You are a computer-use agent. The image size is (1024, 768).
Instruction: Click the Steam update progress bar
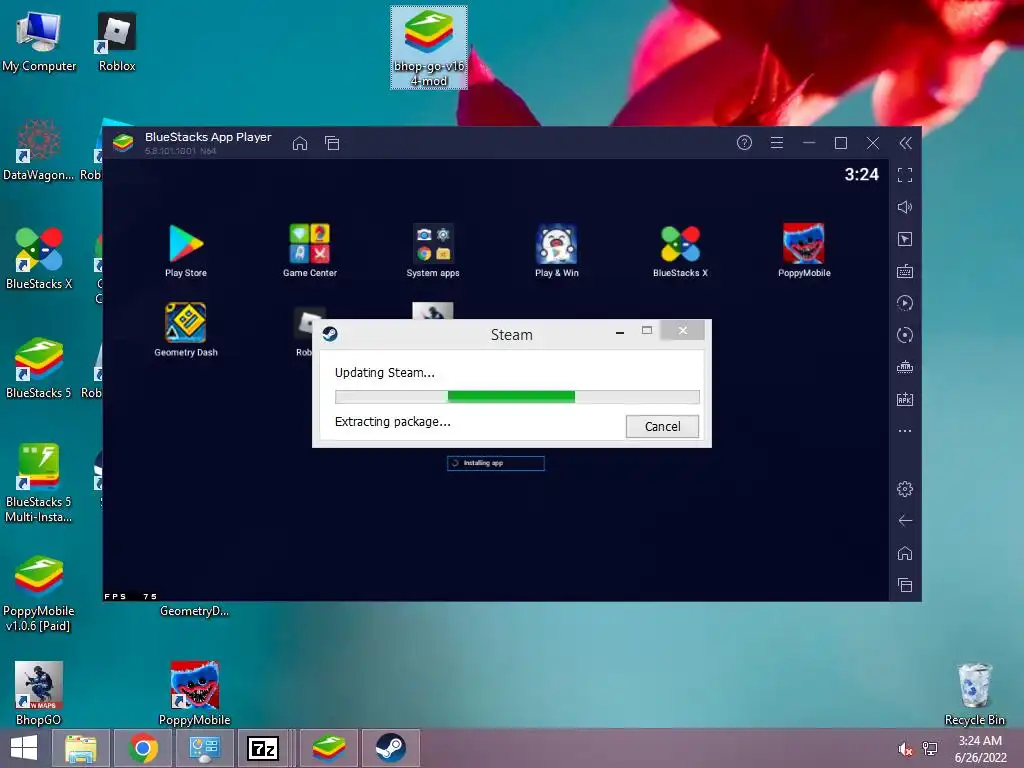517,396
